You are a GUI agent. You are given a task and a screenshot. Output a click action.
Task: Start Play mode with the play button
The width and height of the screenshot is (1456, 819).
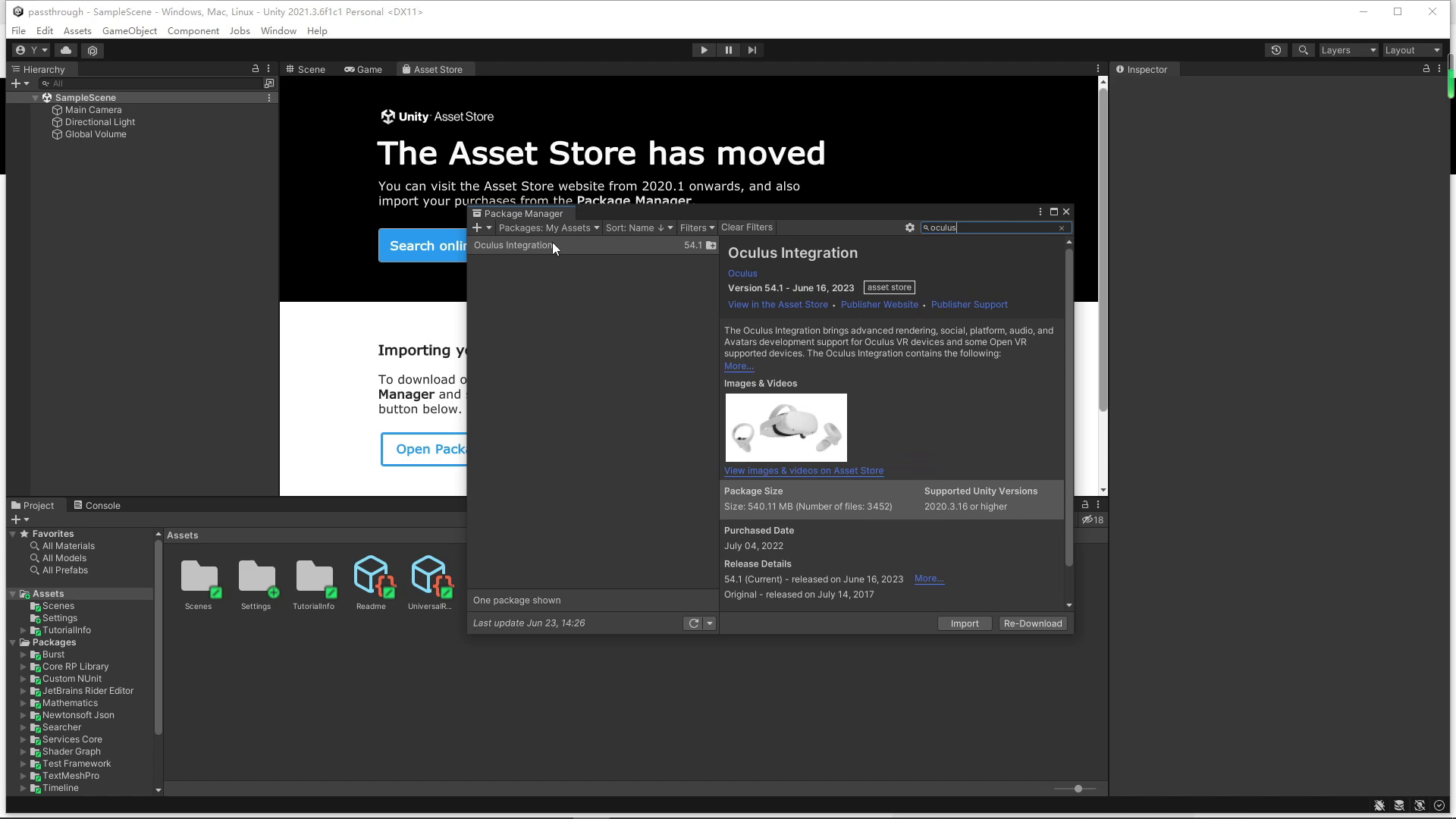point(704,50)
